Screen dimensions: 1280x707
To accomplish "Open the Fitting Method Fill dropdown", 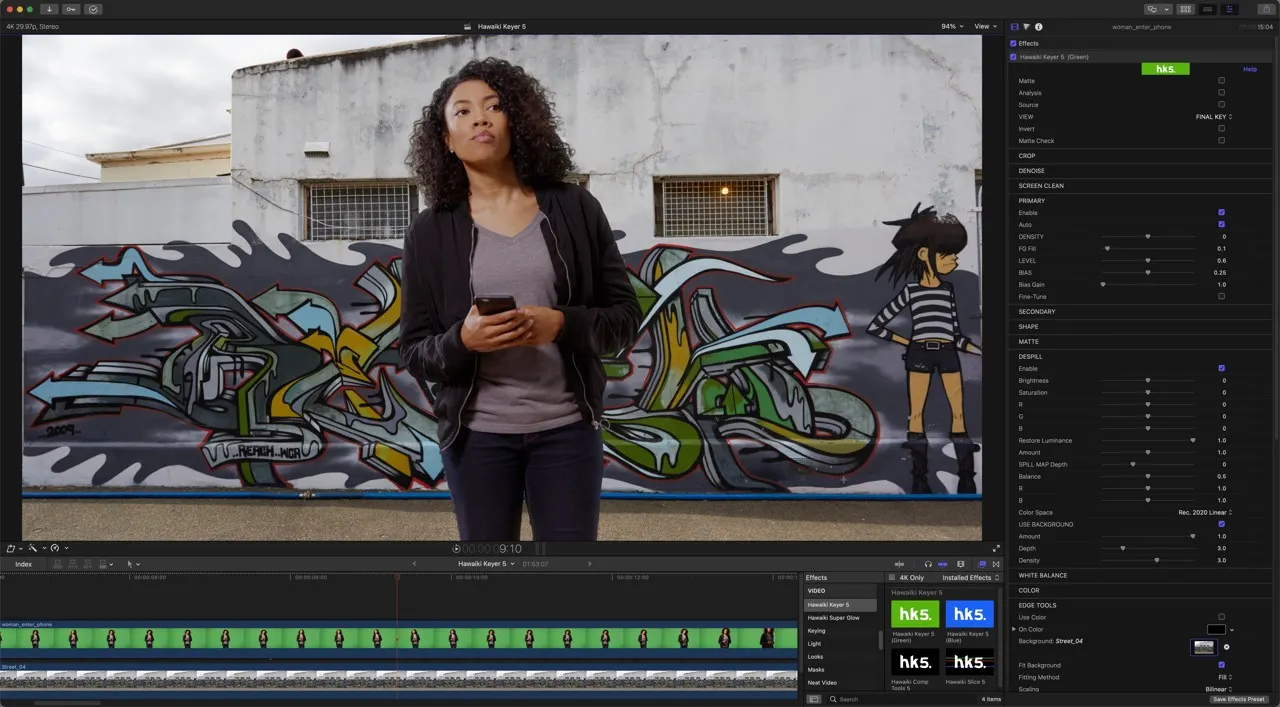I will point(1225,677).
